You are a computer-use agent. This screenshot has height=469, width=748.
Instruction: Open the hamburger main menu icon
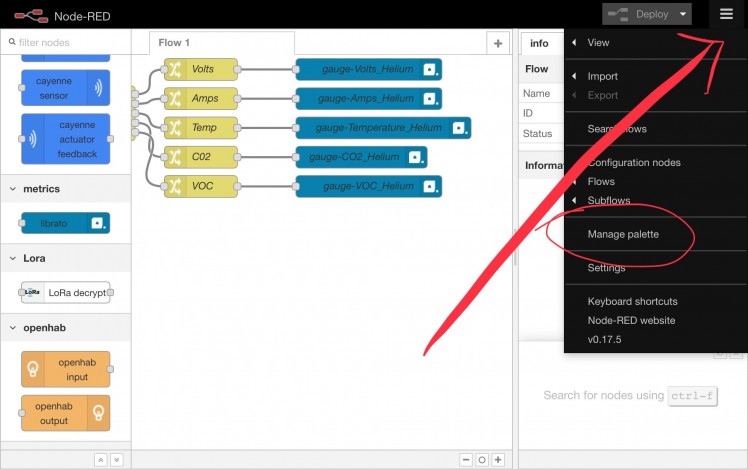[x=726, y=14]
